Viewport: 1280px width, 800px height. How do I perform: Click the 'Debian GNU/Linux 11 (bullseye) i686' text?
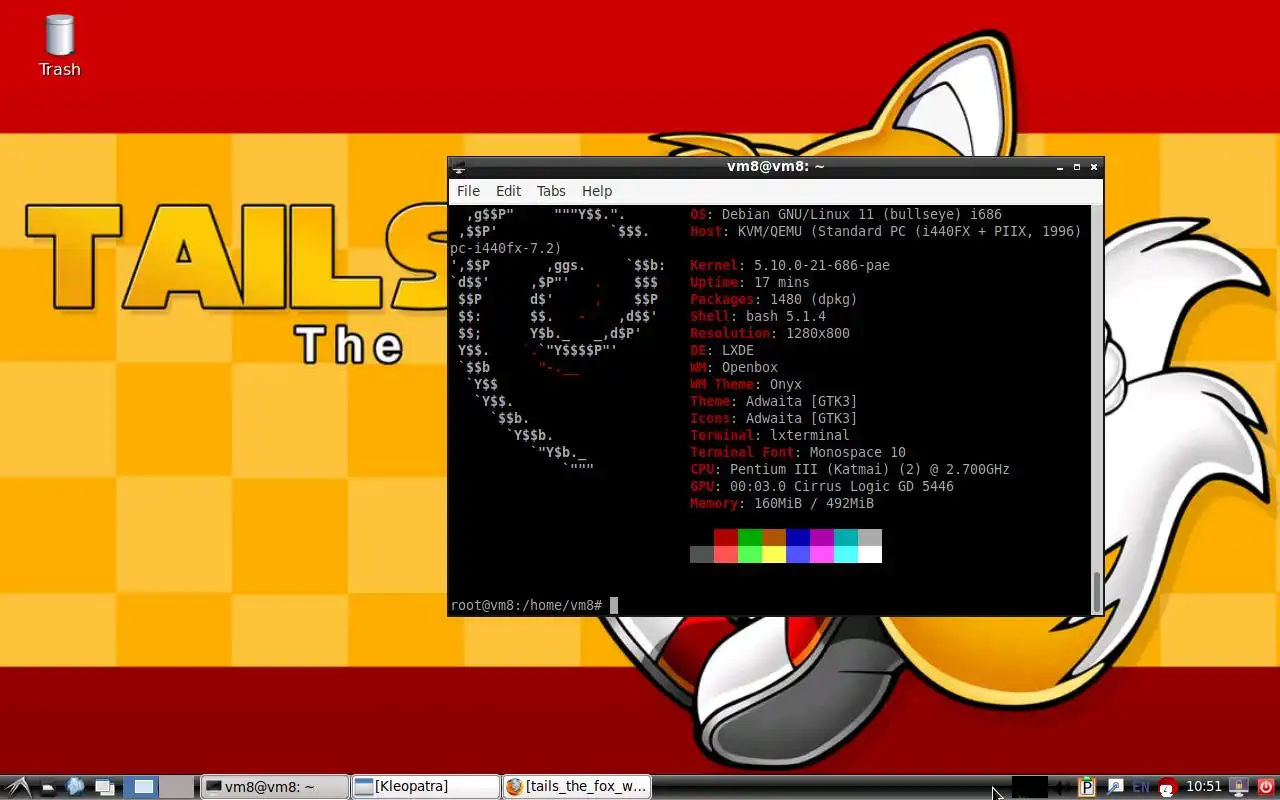click(861, 214)
